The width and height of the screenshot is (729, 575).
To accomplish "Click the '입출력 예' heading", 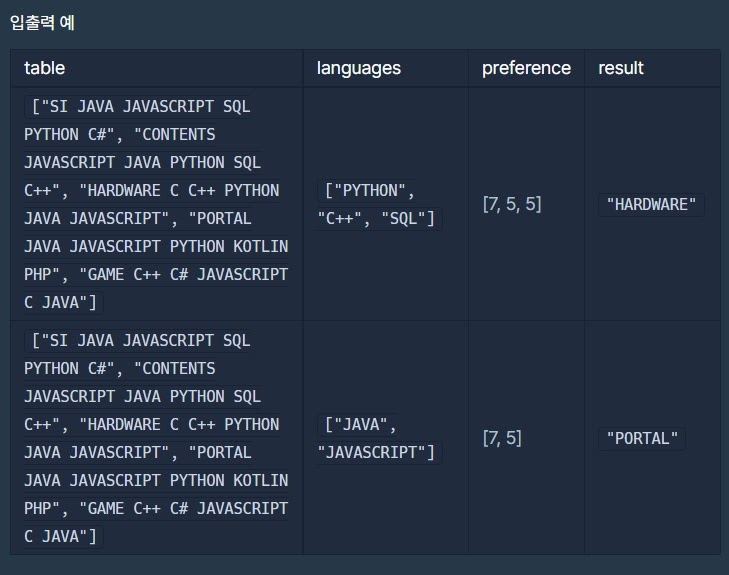I will pyautogui.click(x=42, y=22).
